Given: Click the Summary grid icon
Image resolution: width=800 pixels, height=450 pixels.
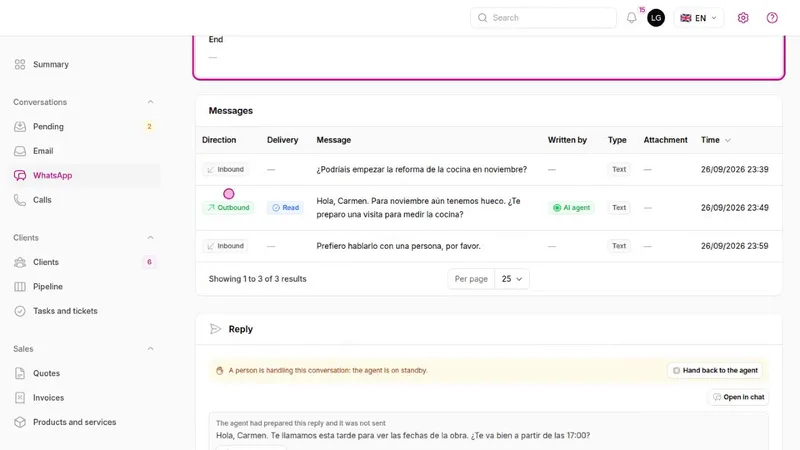Looking at the screenshot, I should (x=20, y=64).
